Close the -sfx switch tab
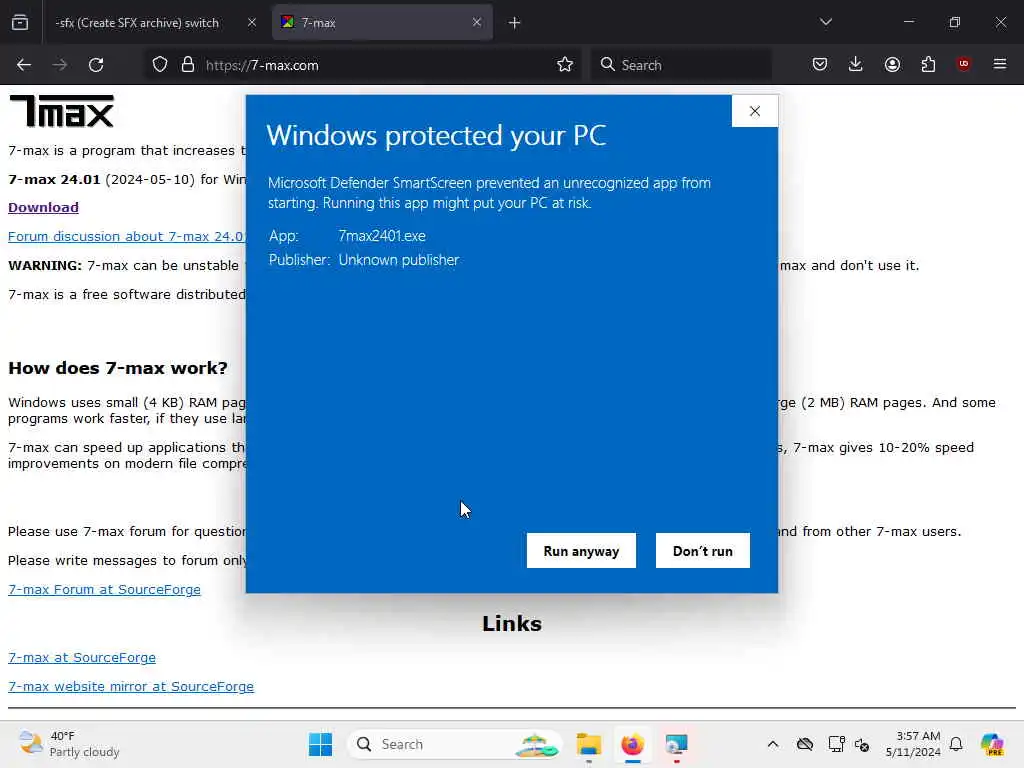Image resolution: width=1024 pixels, height=768 pixels. coord(252,22)
